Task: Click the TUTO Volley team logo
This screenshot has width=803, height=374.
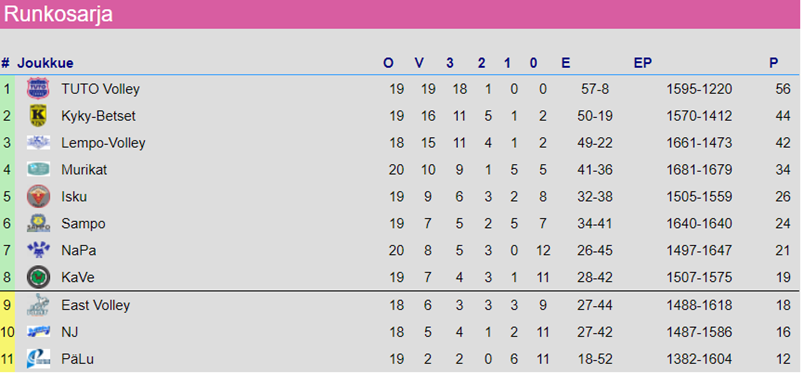Action: [38, 89]
